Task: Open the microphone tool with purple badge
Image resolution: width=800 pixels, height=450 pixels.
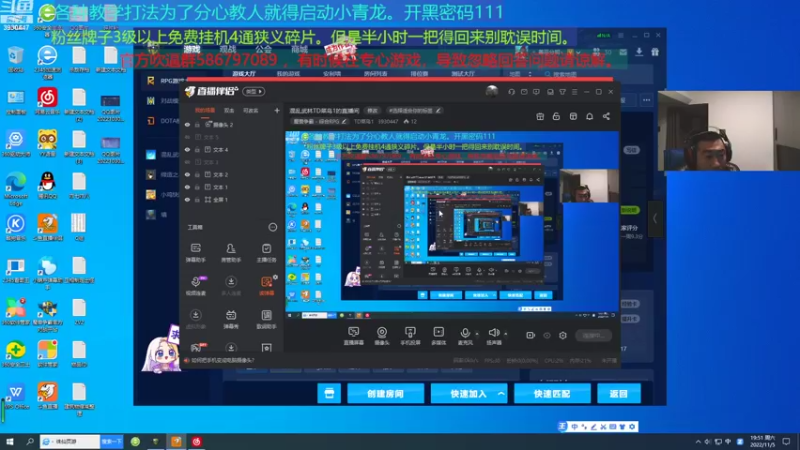Action: pos(196,282)
